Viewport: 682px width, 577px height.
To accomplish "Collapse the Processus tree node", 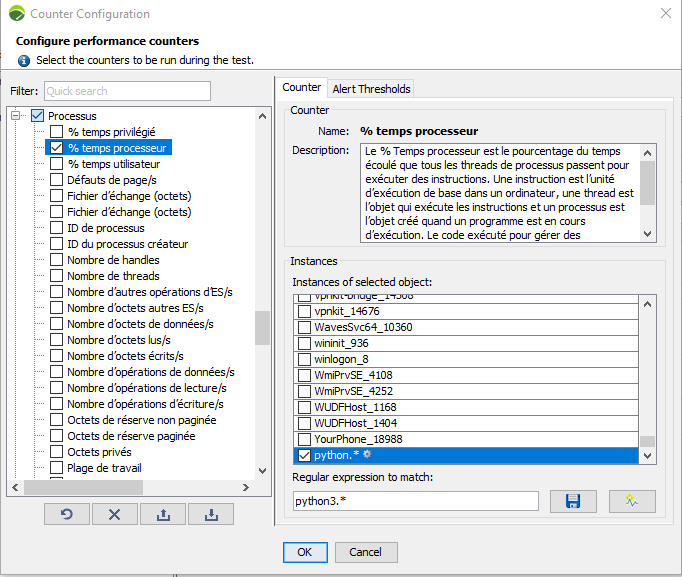I will tap(17, 116).
